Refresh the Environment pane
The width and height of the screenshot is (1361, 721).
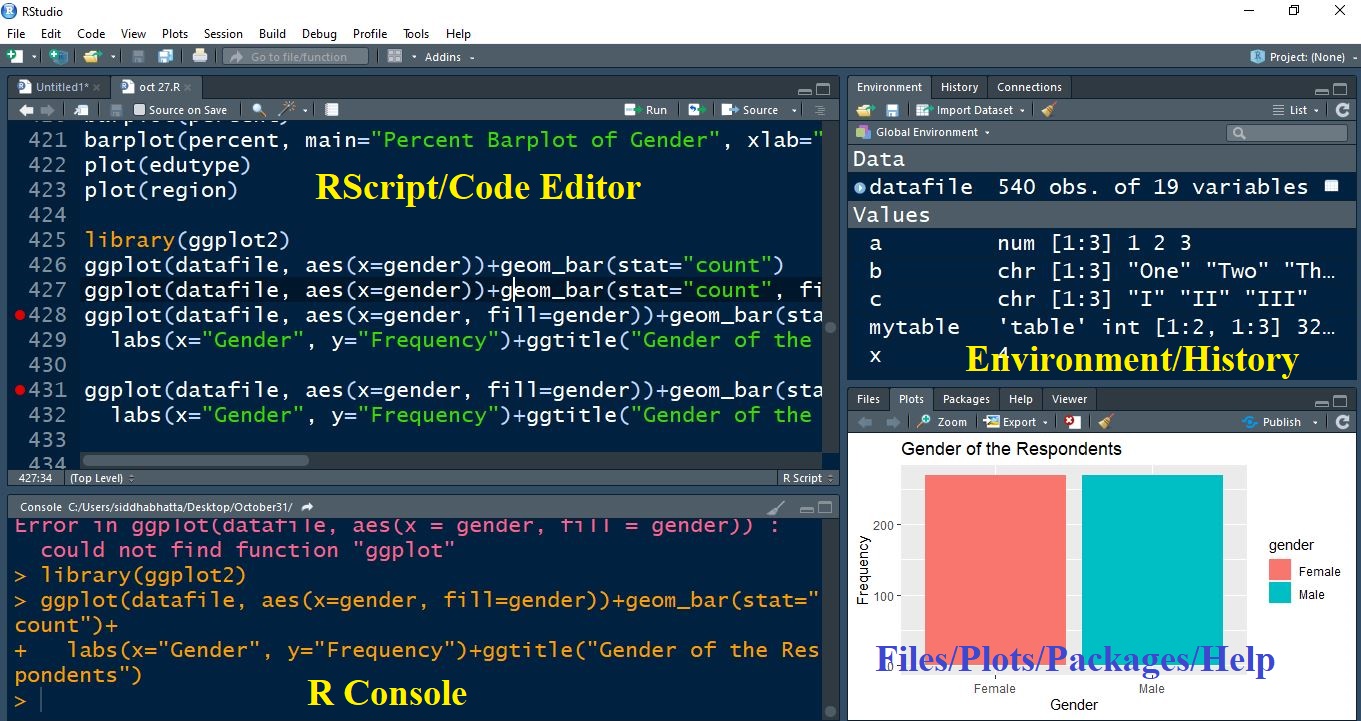[x=1342, y=110]
